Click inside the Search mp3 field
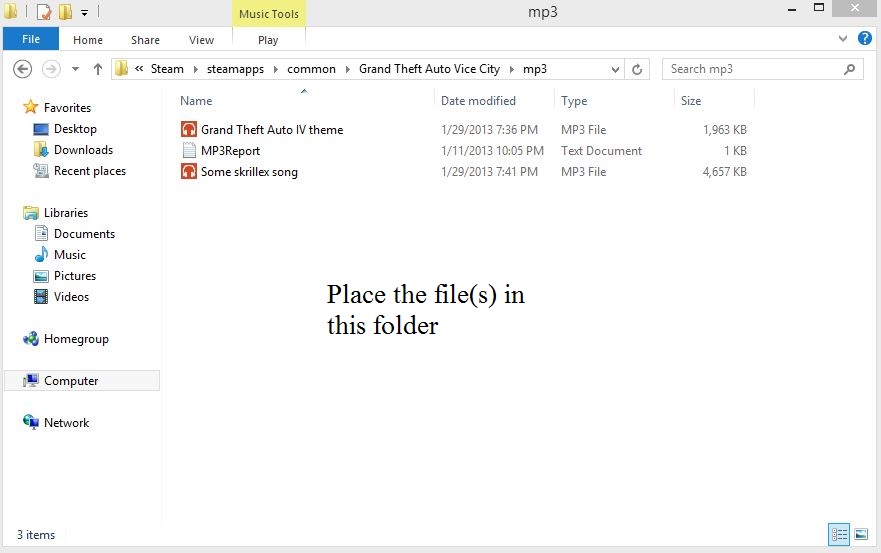Screen dimensions: 881x553 coord(750,69)
